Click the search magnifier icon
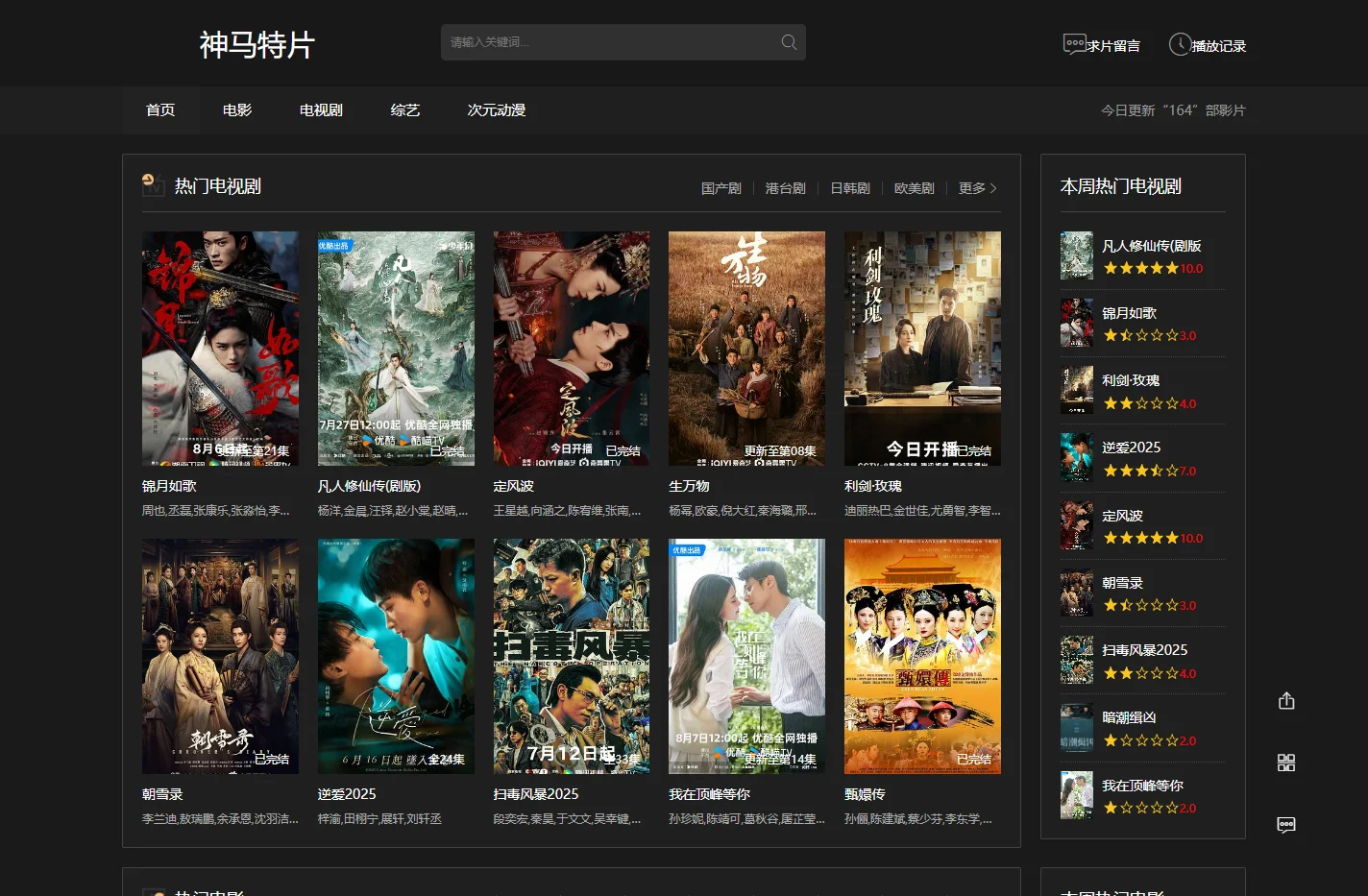Viewport: 1368px width, 896px height. [789, 42]
